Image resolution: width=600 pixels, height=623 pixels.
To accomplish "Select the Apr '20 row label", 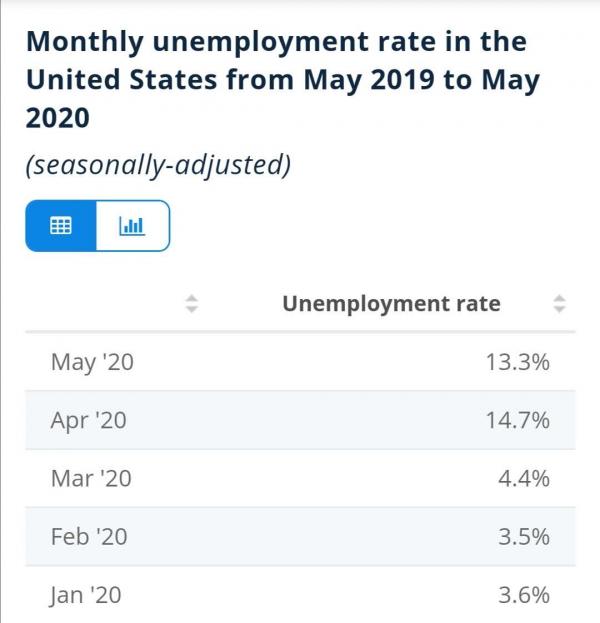I will (88, 420).
